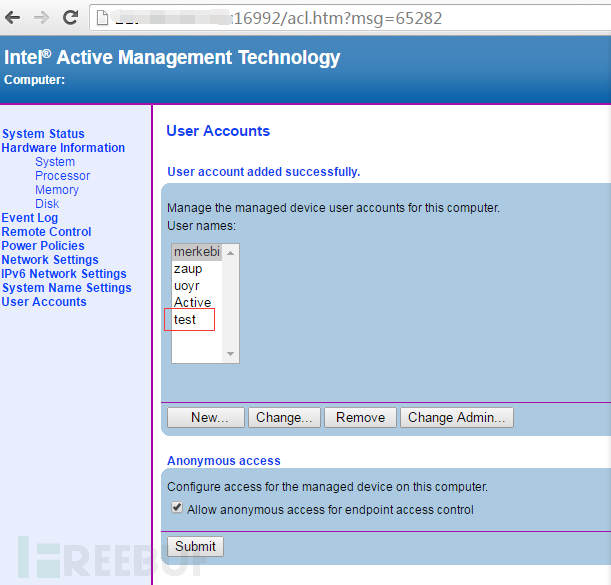This screenshot has height=585, width=611.
Task: Click the browser forward arrow
Action: [x=41, y=18]
